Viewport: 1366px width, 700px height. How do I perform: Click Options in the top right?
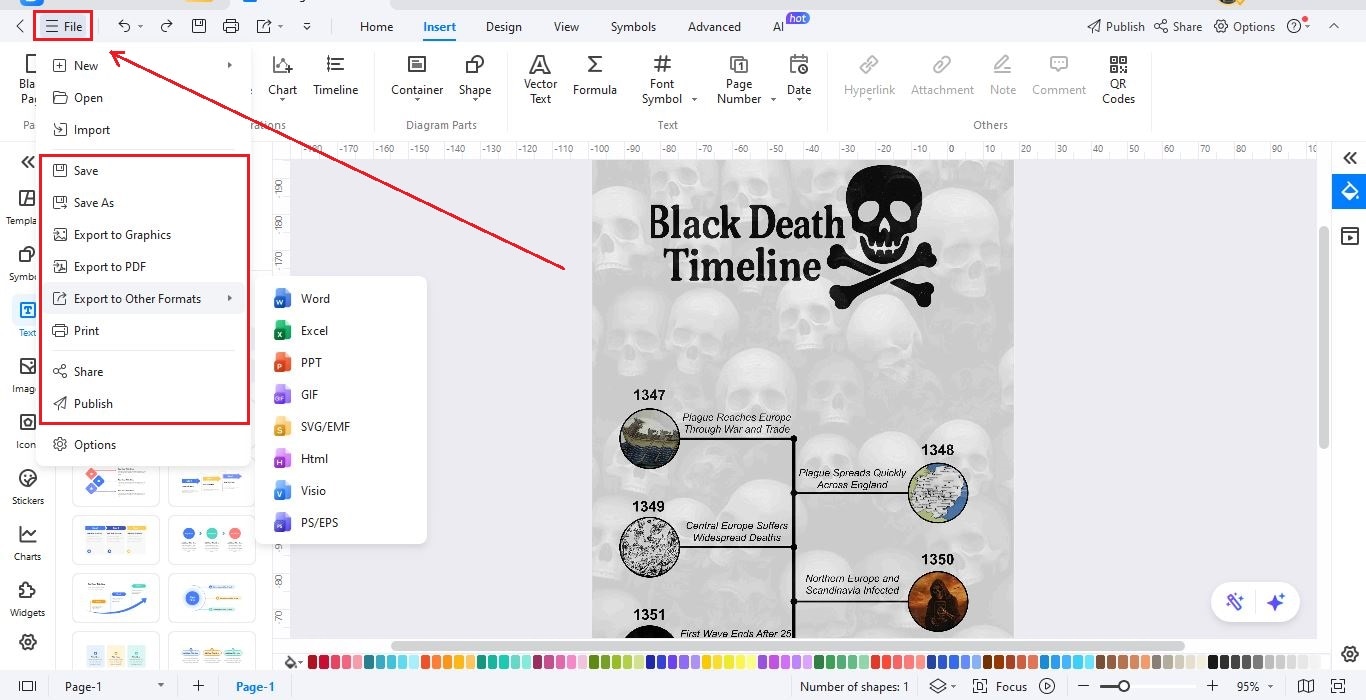(1245, 27)
